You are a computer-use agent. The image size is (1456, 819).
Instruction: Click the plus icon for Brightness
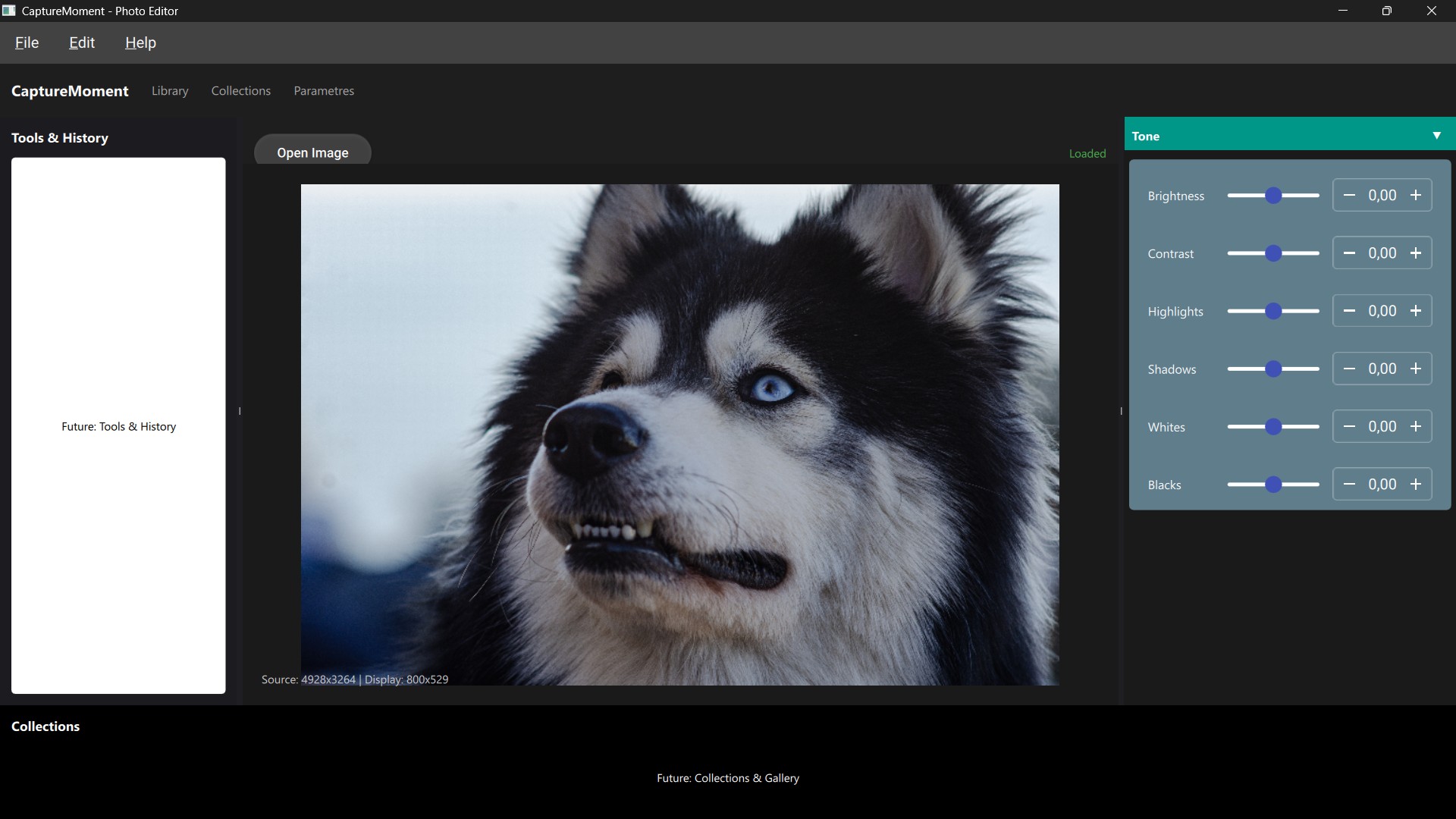1415,196
